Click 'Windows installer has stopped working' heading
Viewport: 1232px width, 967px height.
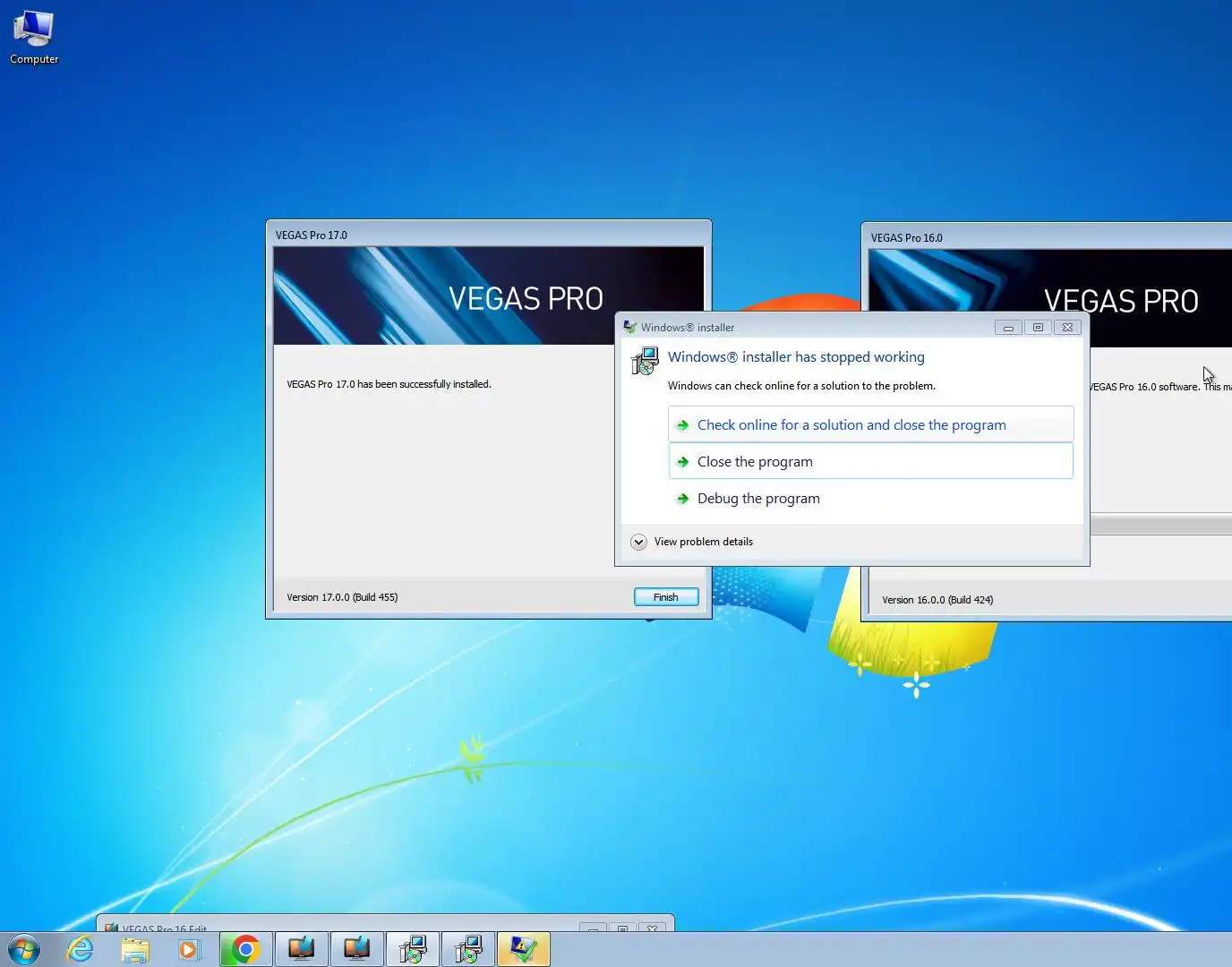point(796,356)
